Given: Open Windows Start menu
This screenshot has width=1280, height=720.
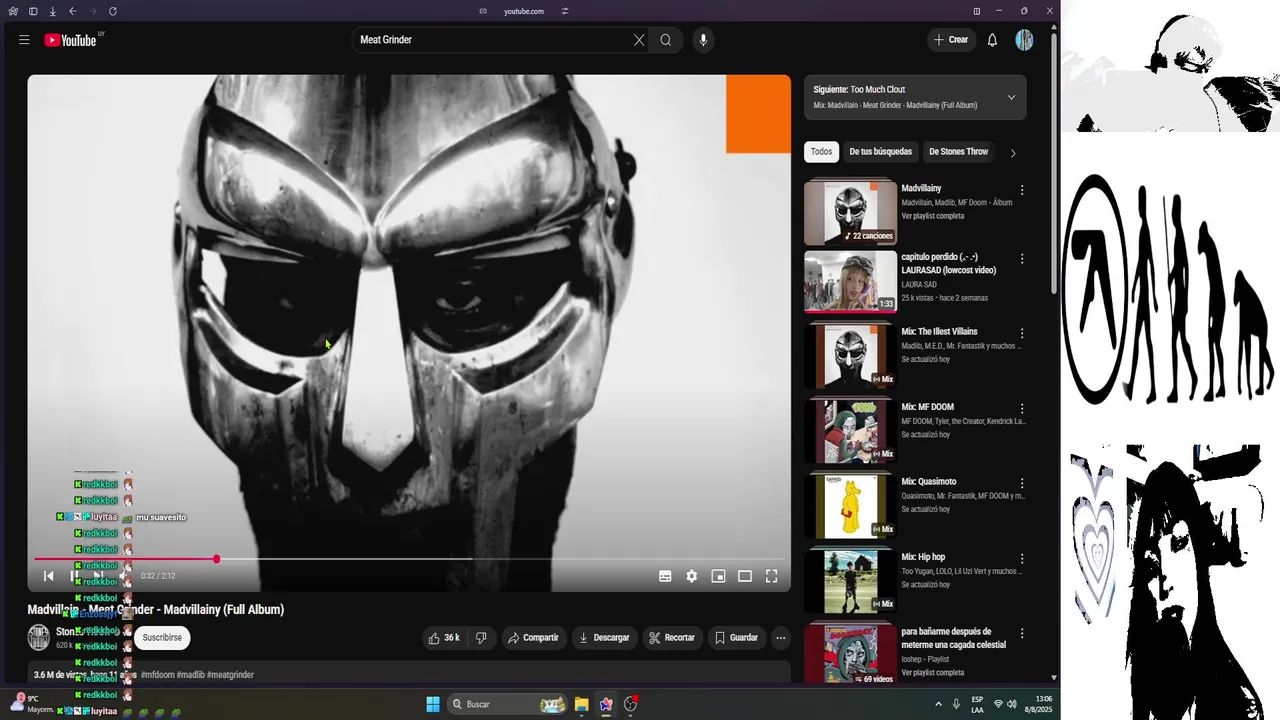Looking at the screenshot, I should (x=433, y=704).
